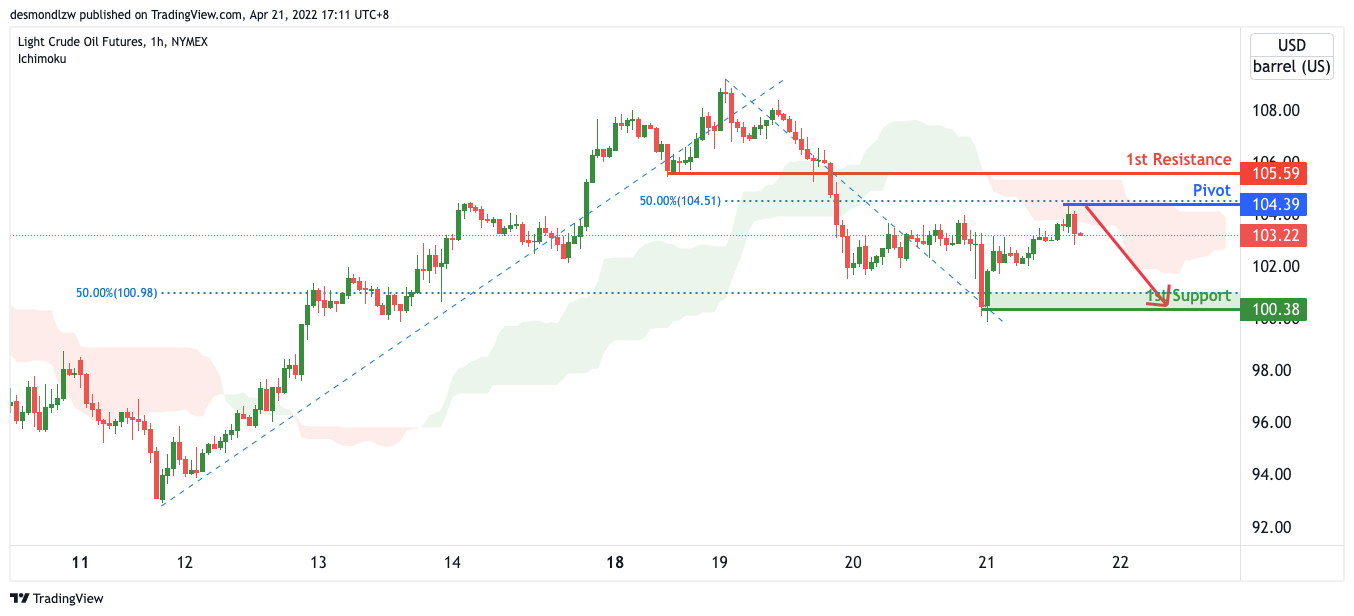Click date 12 on the time axis
The image size is (1354, 616).
(x=184, y=562)
